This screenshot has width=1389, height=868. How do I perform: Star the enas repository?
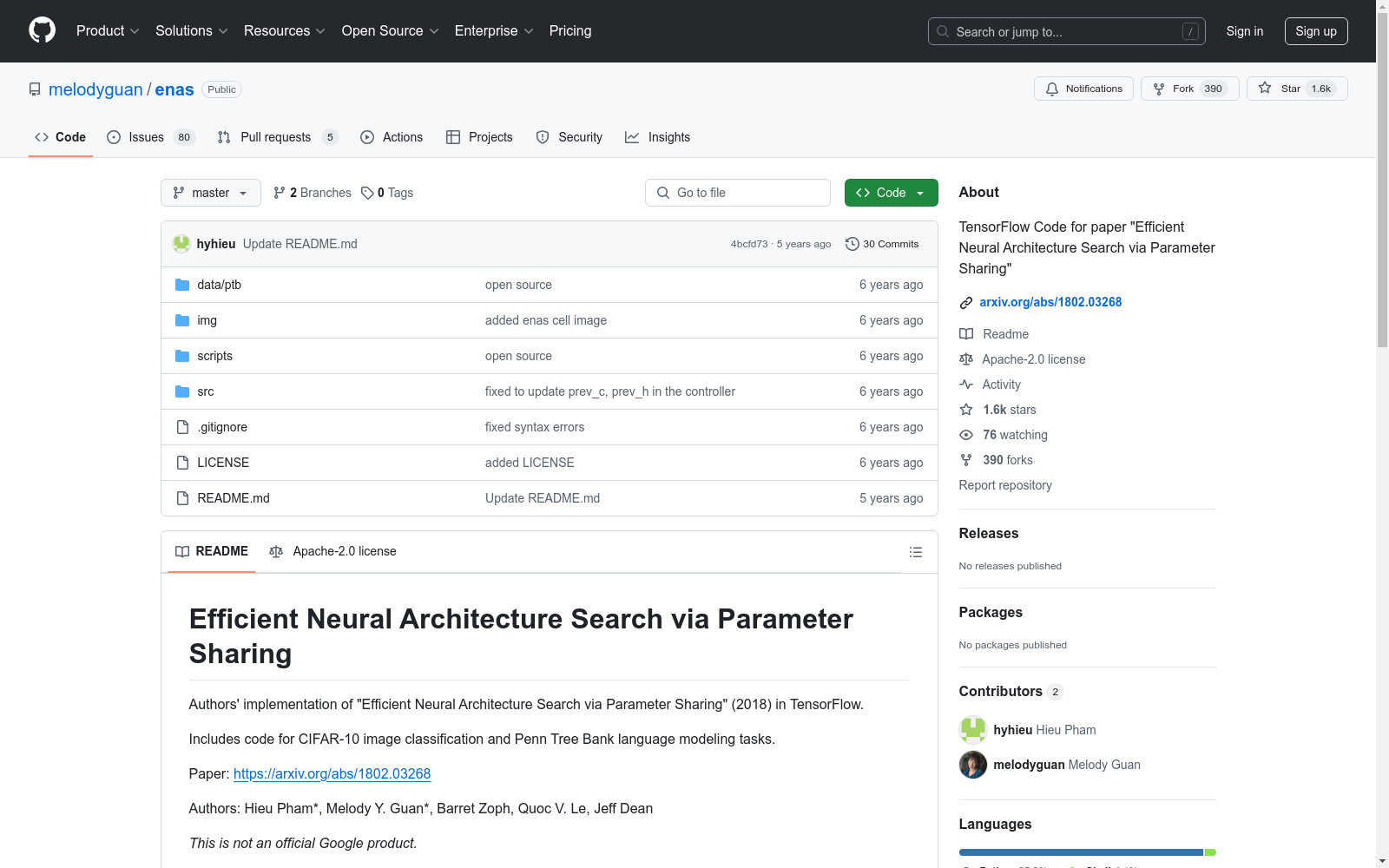click(1297, 89)
